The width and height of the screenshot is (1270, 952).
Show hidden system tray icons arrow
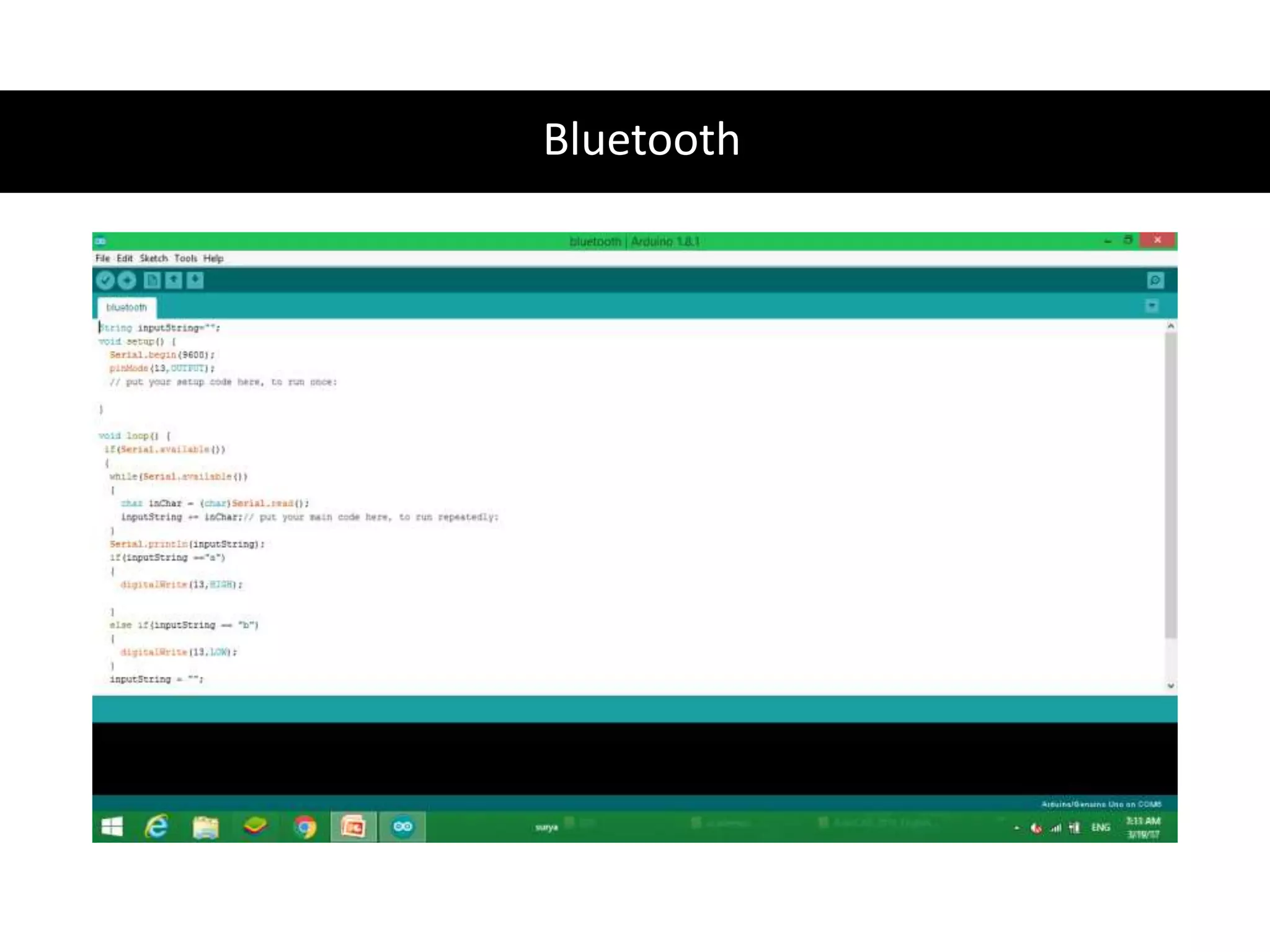coord(1017,828)
